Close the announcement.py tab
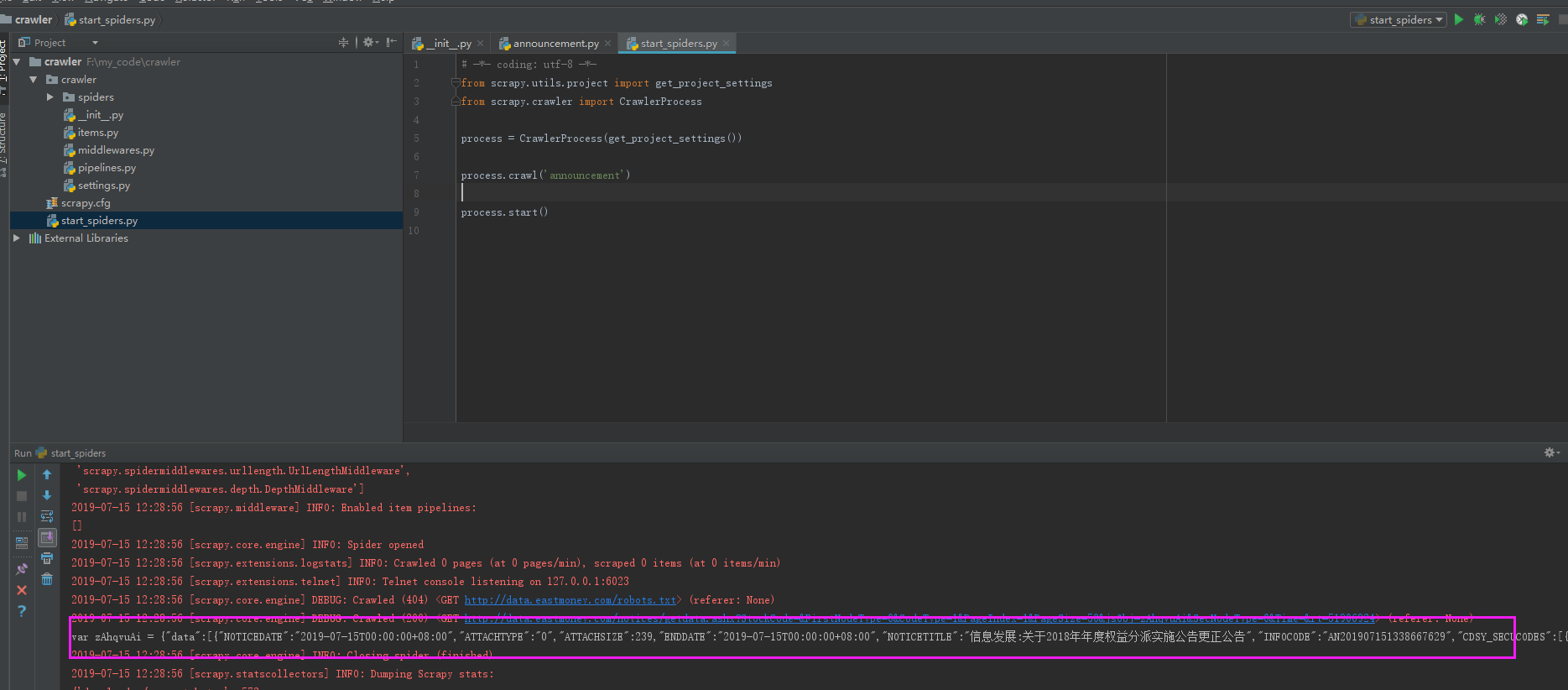Viewport: 1568px width, 690px height. (x=608, y=44)
